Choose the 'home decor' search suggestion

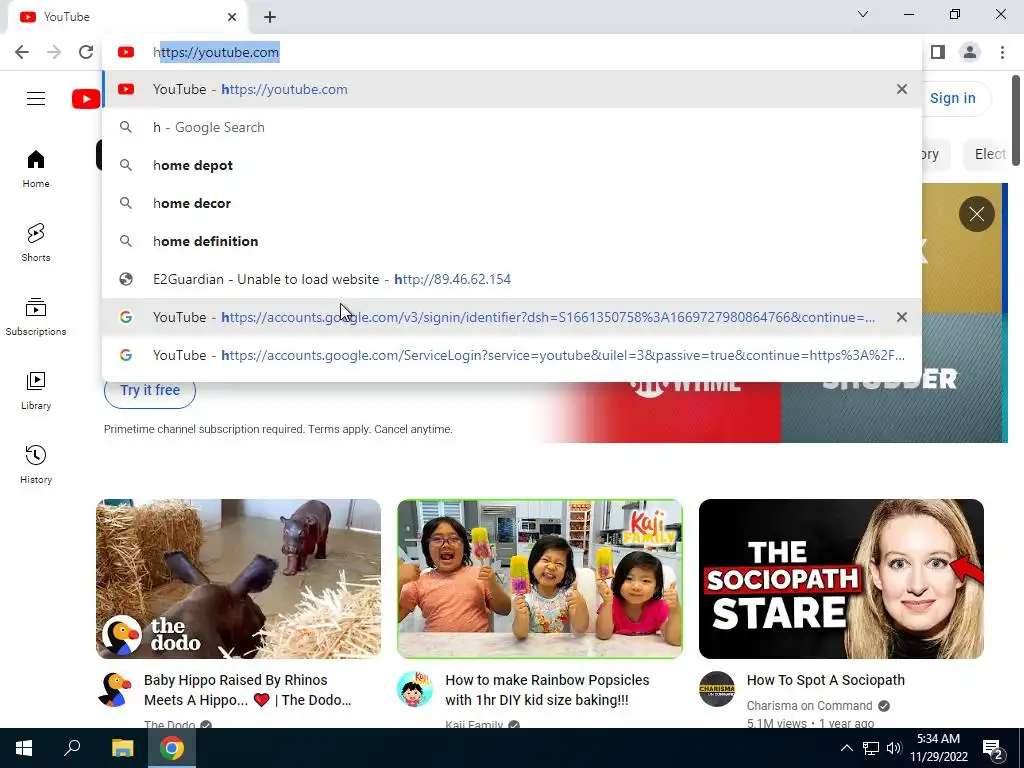(512, 203)
